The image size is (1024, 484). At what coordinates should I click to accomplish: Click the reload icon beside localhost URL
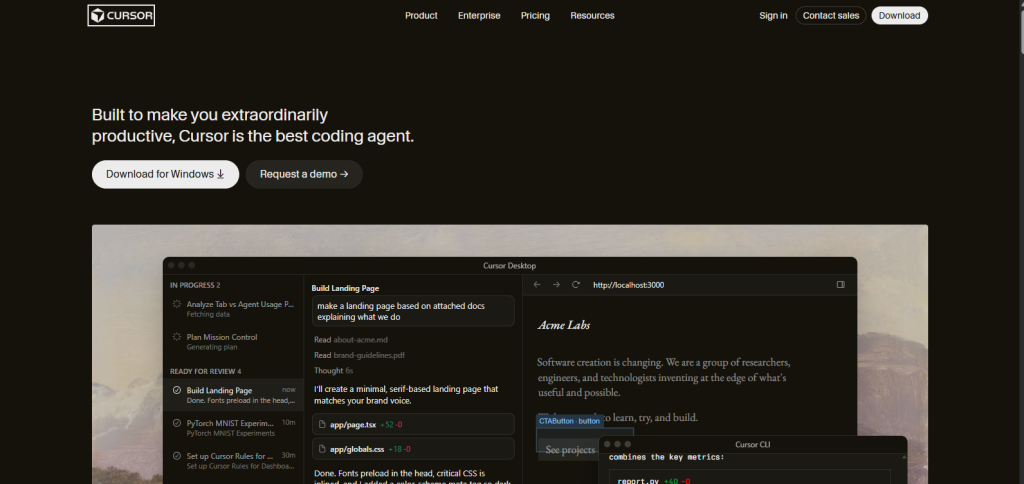coord(576,285)
